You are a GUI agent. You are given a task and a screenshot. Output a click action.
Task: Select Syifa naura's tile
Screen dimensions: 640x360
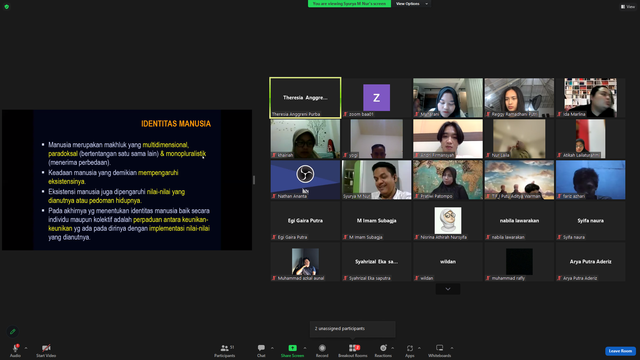tap(591, 220)
